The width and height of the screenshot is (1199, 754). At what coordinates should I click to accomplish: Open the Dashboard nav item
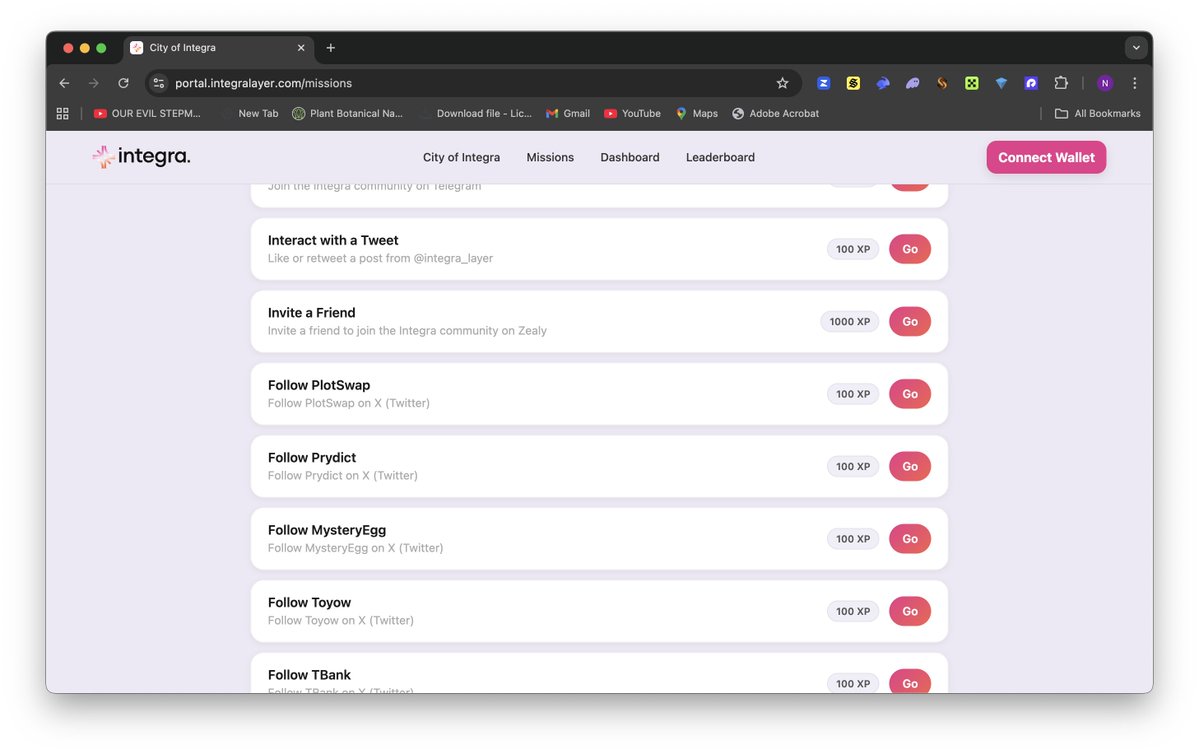(x=629, y=157)
